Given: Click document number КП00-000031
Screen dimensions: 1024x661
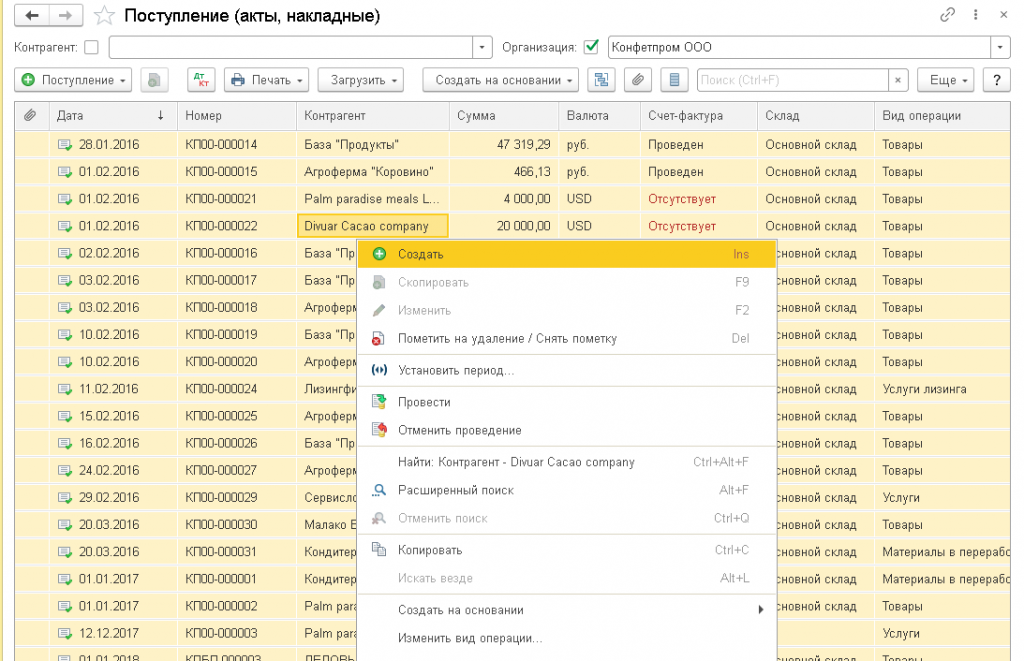Looking at the screenshot, I should (x=221, y=551).
